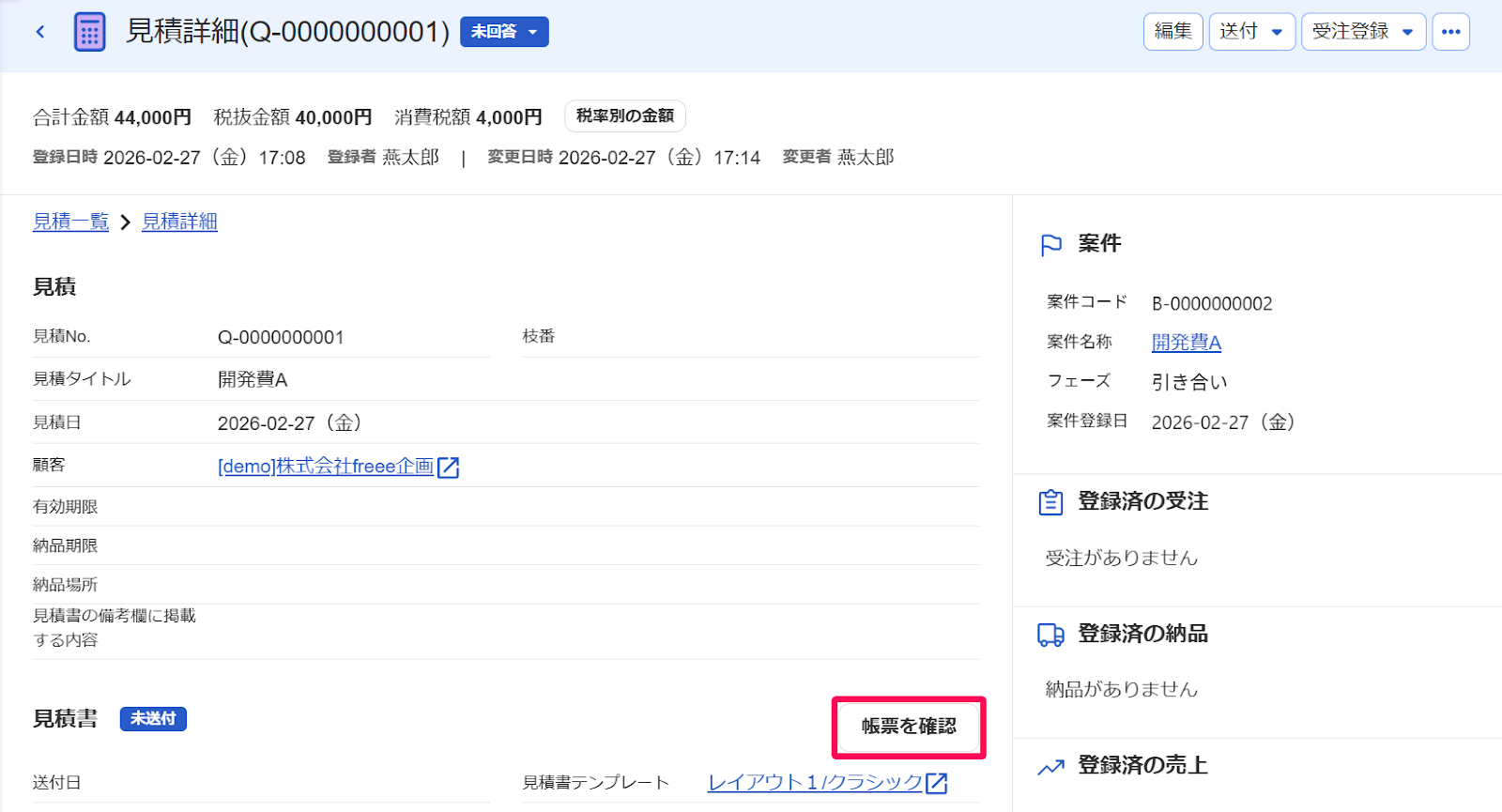Click the 未送付 status badge
Image resolution: width=1502 pixels, height=812 pixels.
click(153, 719)
